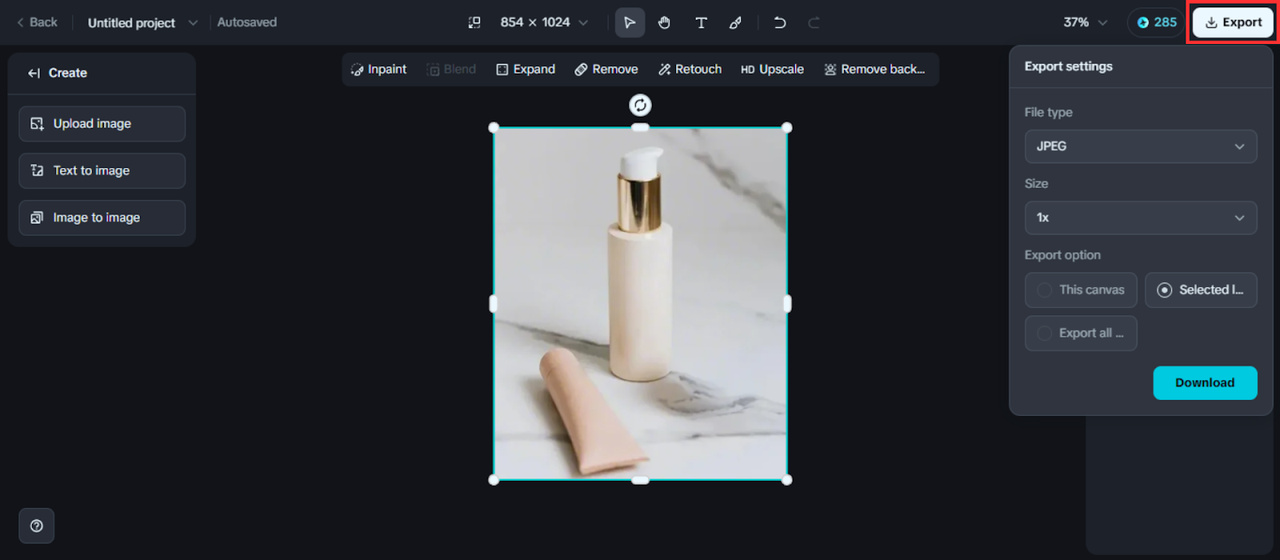
Task: Click the Autosaved status text
Action: 247,22
